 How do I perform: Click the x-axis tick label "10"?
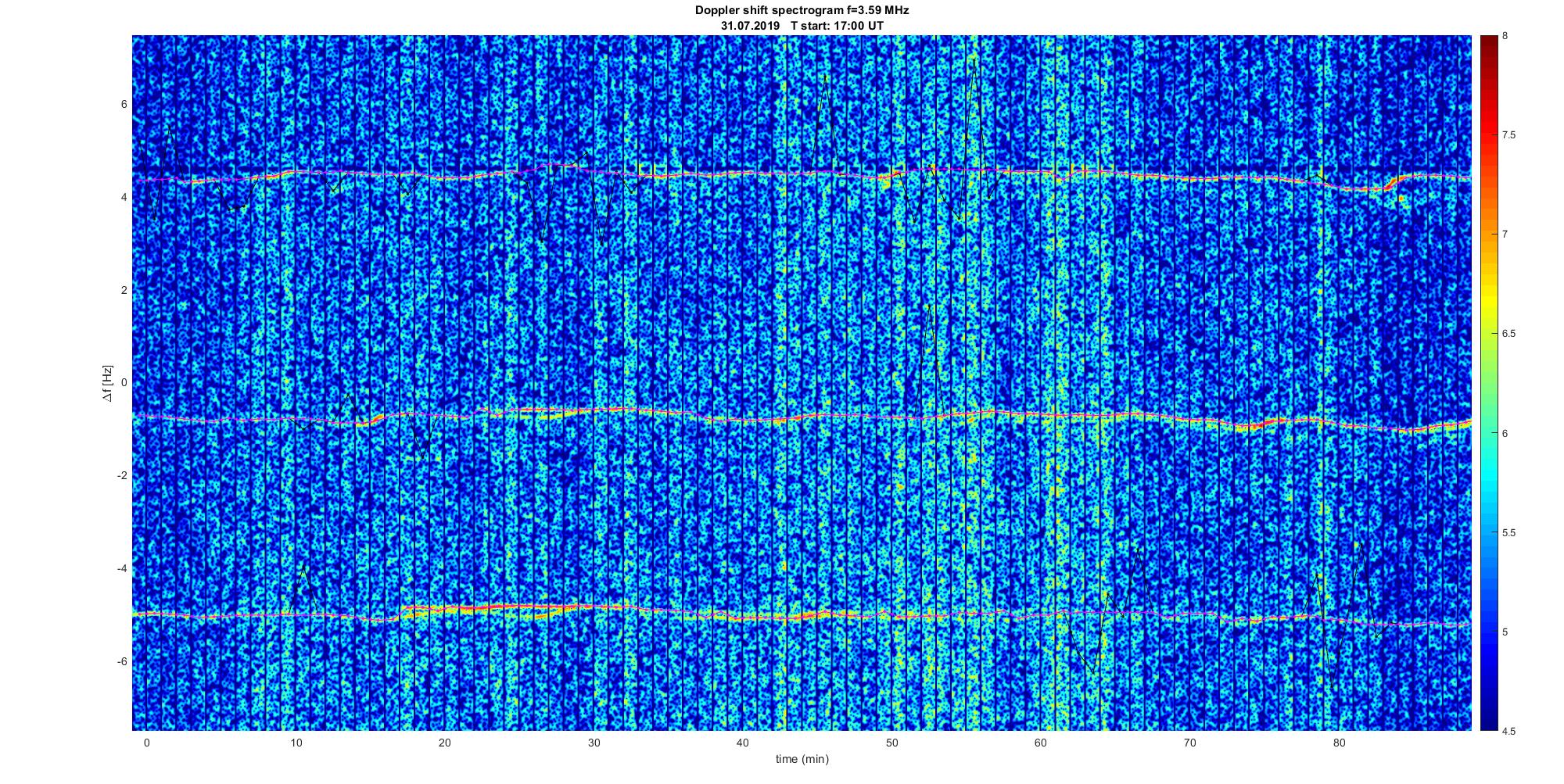[296, 743]
